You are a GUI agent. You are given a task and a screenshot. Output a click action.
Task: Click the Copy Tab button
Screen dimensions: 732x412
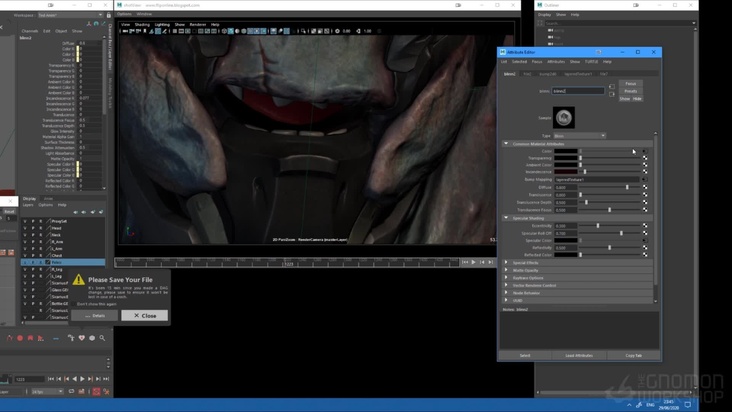[x=633, y=356]
